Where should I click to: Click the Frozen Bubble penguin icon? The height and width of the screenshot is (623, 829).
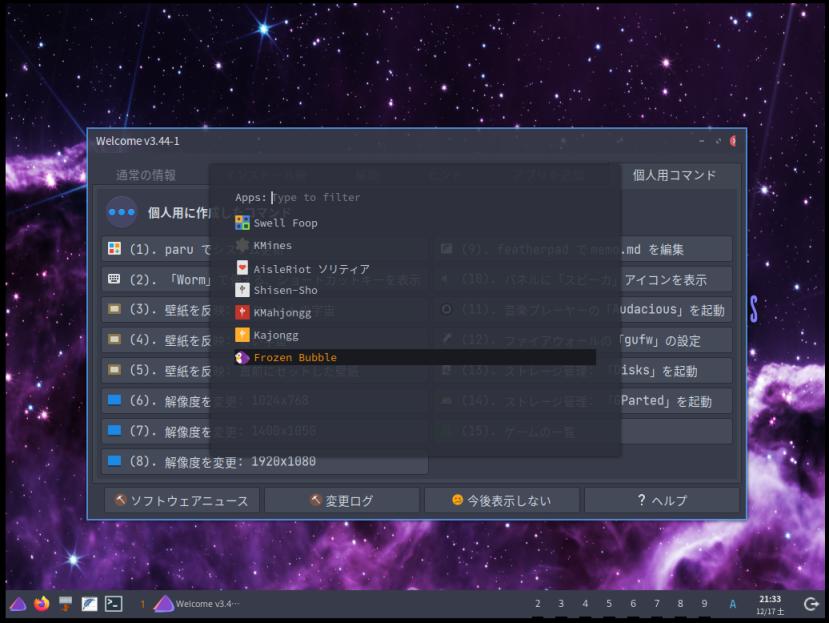click(x=242, y=358)
